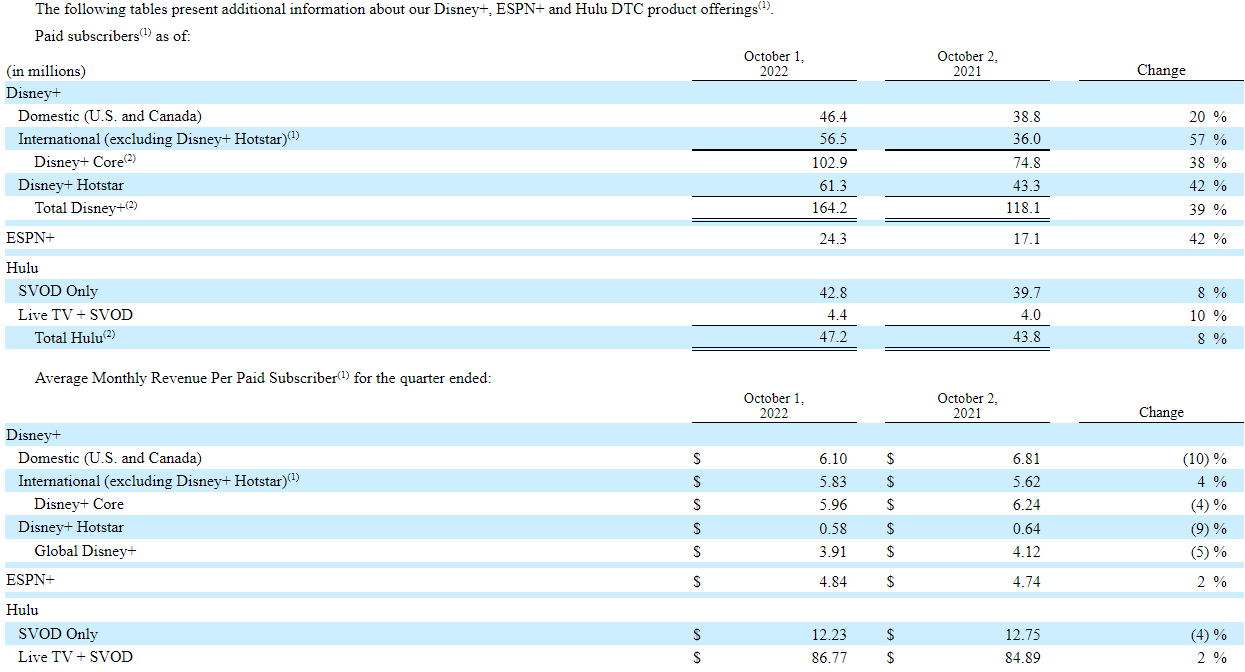Click the 4.84 ESPN+ revenue value
The image size is (1245, 672).
point(833,581)
